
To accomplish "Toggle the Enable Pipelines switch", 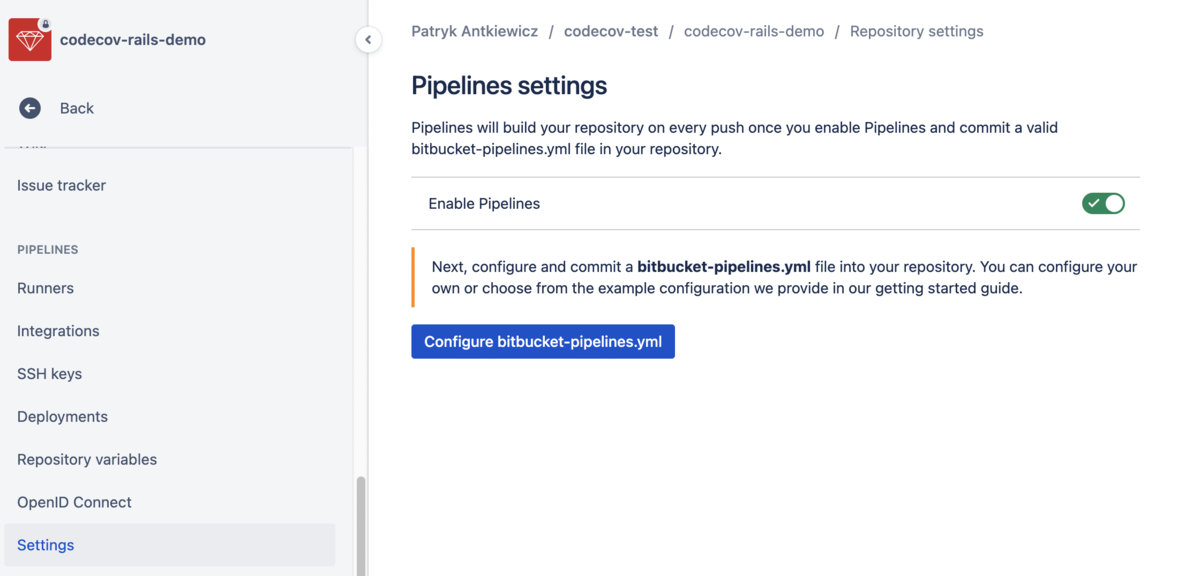I will [1103, 204].
